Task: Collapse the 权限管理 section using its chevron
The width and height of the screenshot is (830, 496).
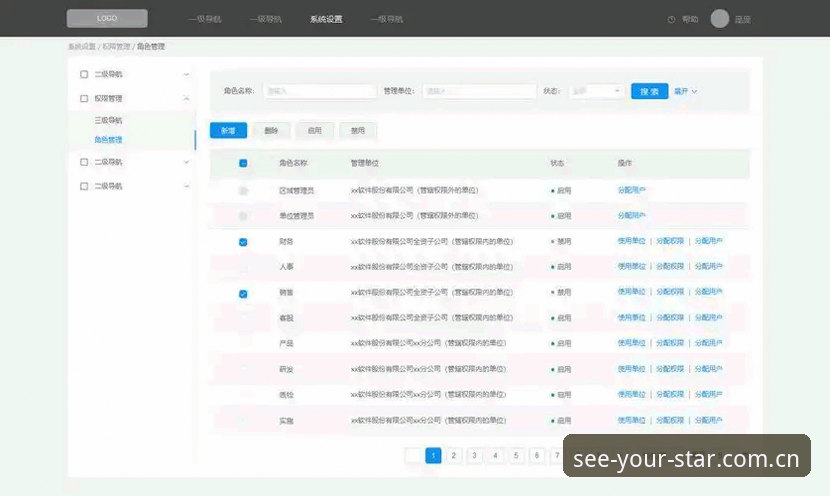Action: coord(186,98)
